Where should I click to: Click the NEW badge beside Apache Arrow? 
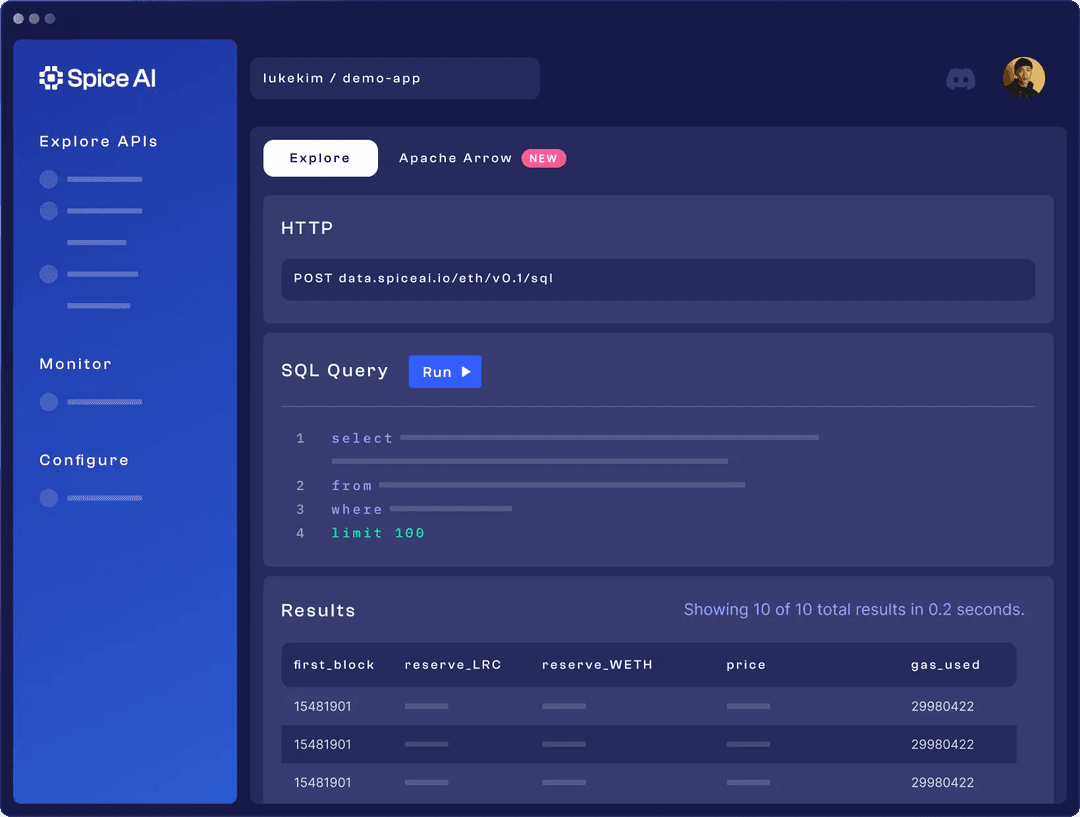click(543, 158)
